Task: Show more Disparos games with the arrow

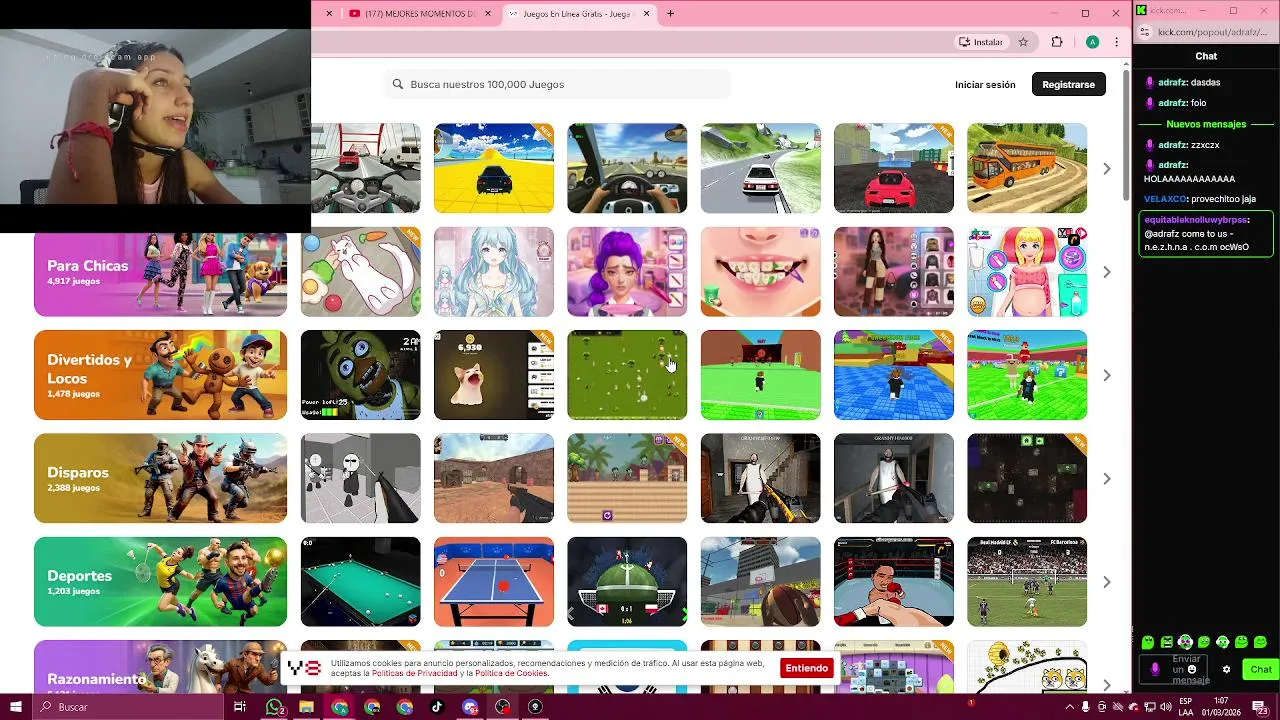Action: 1106,479
